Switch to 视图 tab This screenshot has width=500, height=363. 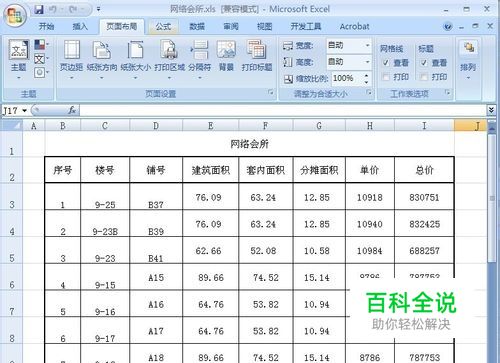tap(265, 26)
